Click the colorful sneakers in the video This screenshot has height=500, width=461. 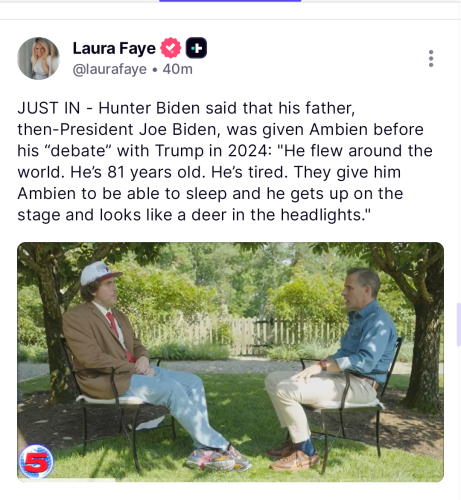218,458
